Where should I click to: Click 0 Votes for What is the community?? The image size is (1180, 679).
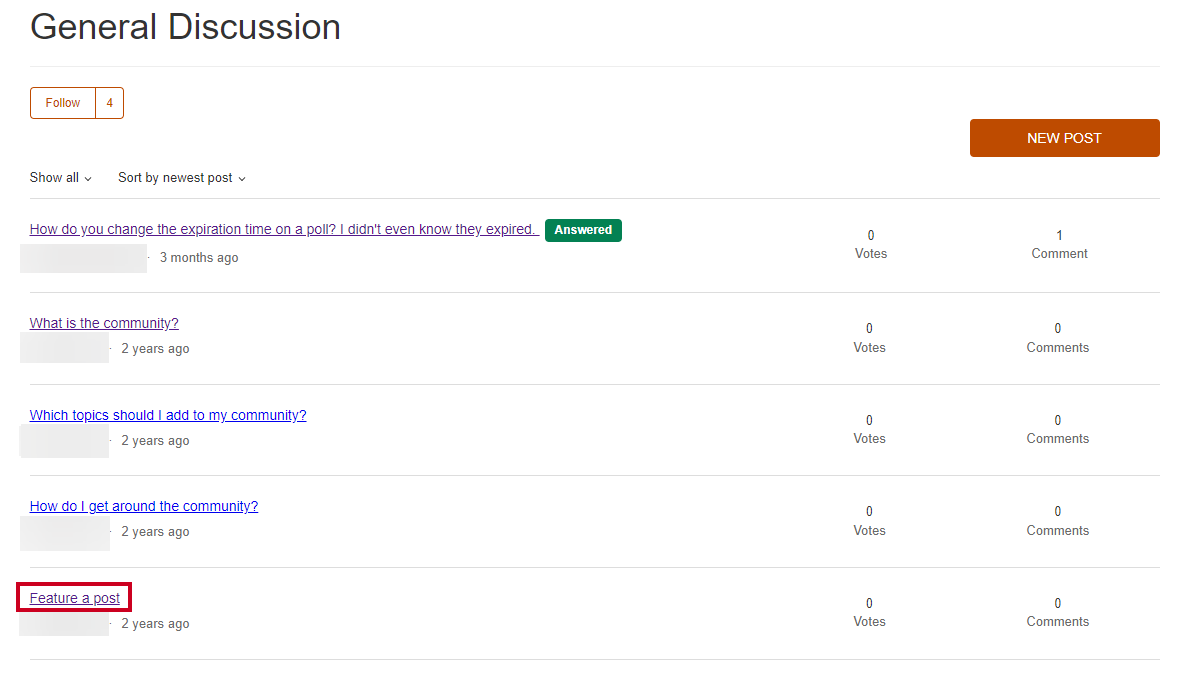click(x=869, y=338)
